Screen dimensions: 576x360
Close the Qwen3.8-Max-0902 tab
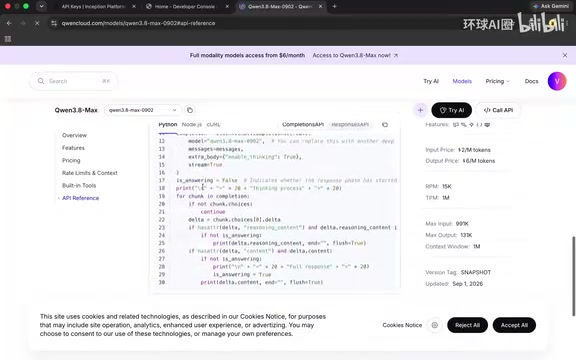coord(320,6)
